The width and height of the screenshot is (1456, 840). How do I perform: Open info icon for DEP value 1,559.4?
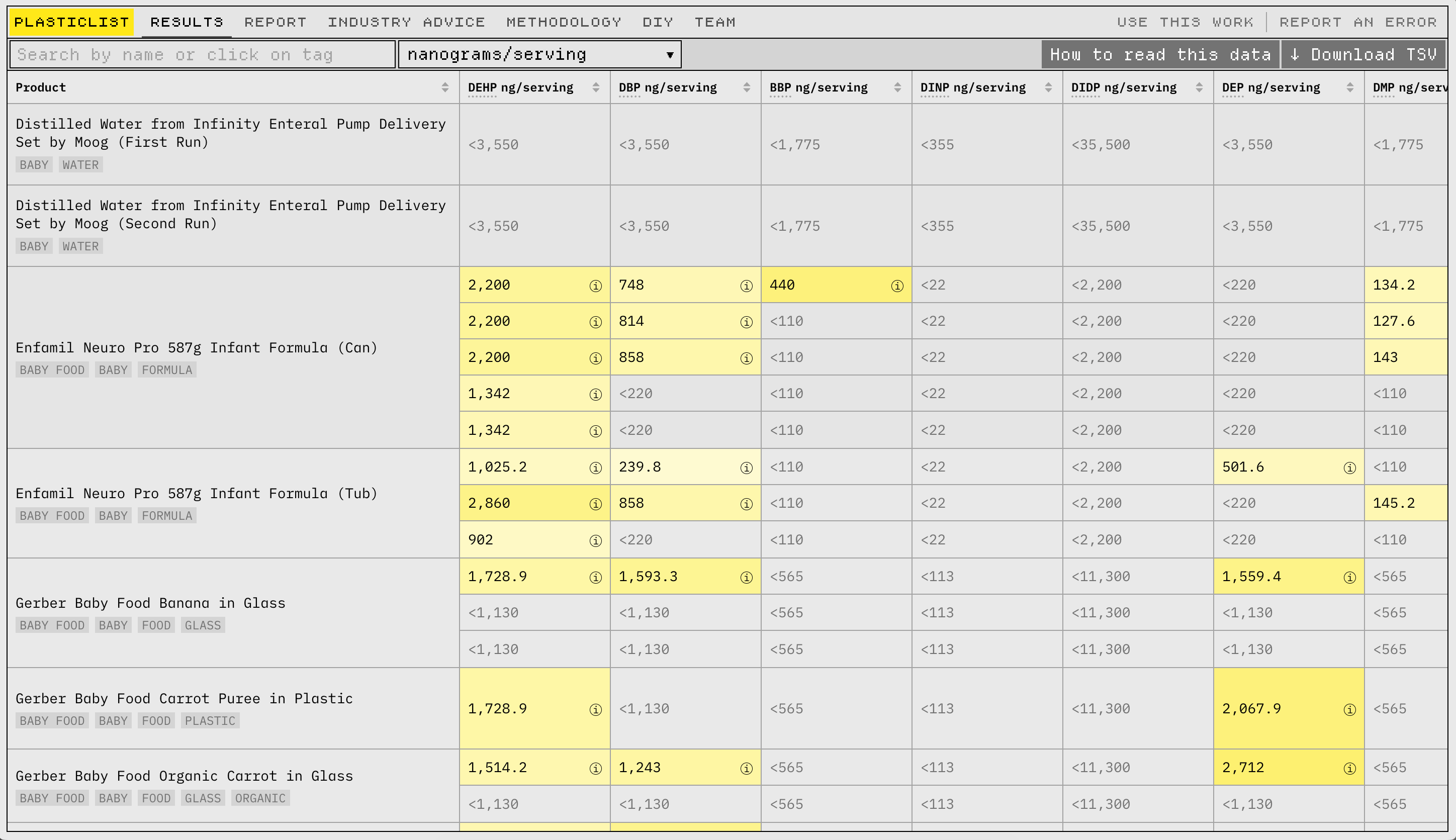tap(1350, 578)
